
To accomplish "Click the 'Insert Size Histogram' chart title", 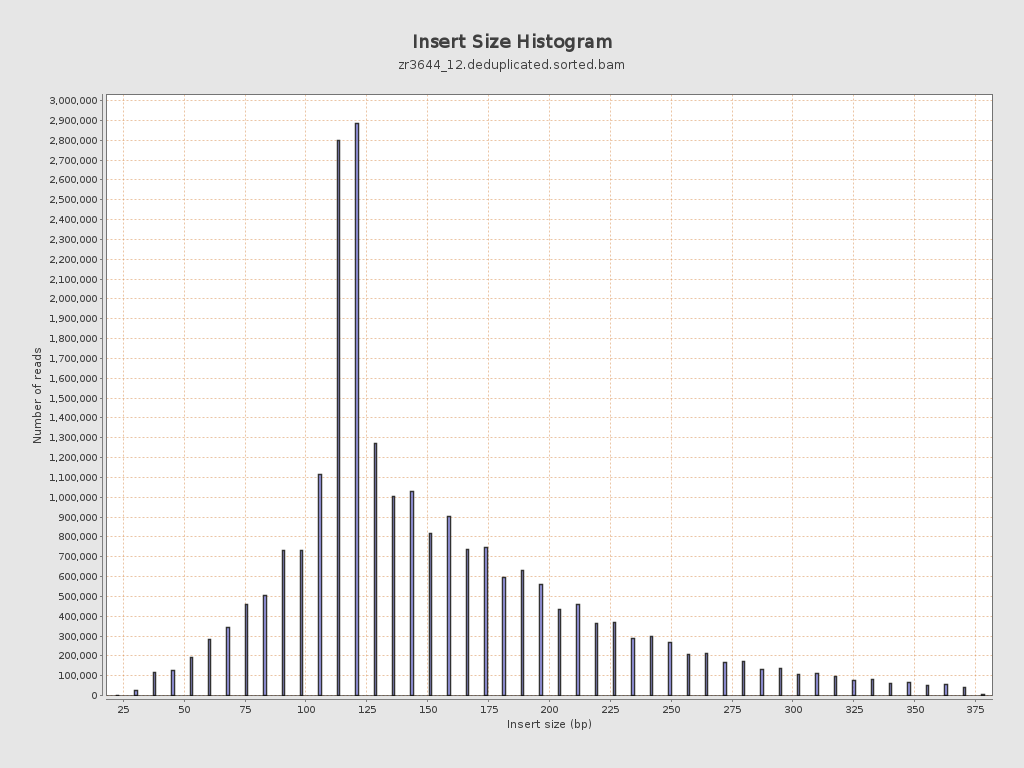I will coord(512,42).
